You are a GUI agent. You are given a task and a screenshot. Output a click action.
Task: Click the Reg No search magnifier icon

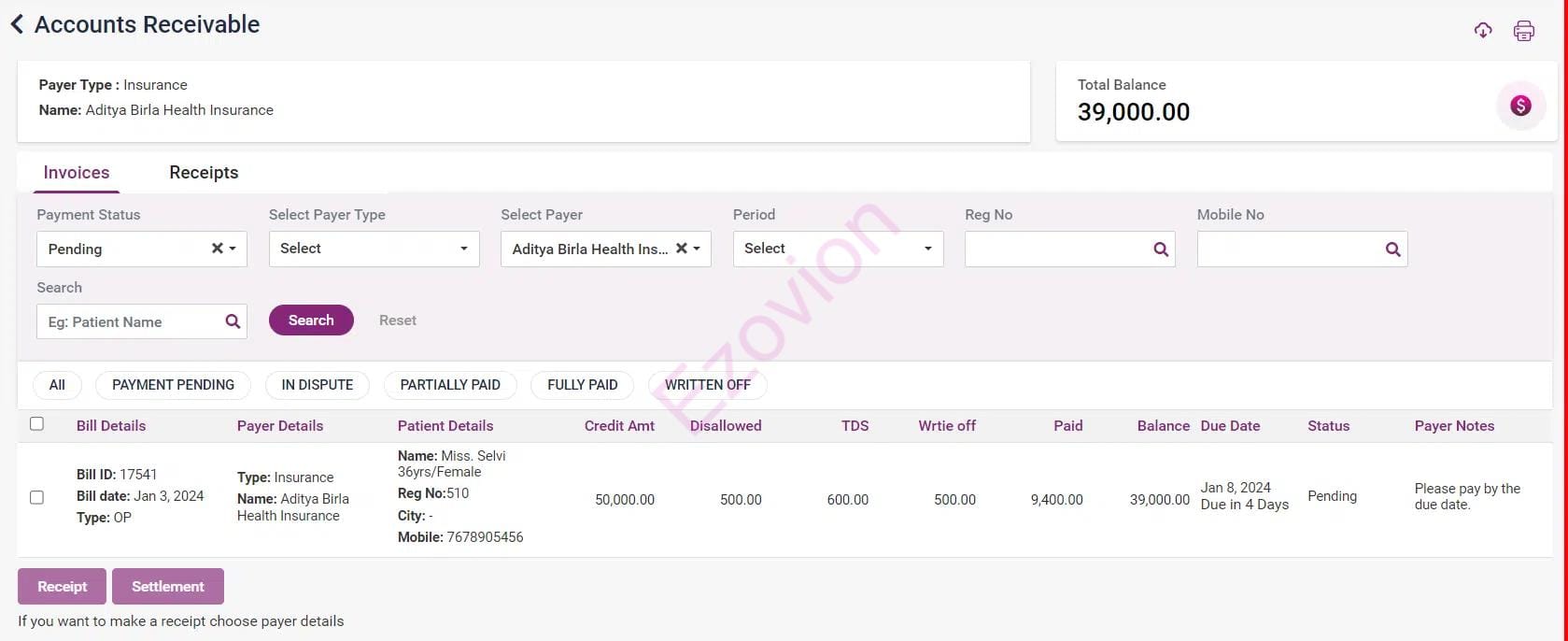1161,249
